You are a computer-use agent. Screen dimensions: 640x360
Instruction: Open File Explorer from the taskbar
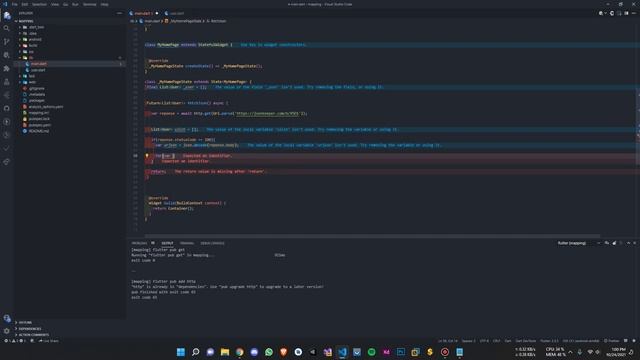(x=225, y=352)
